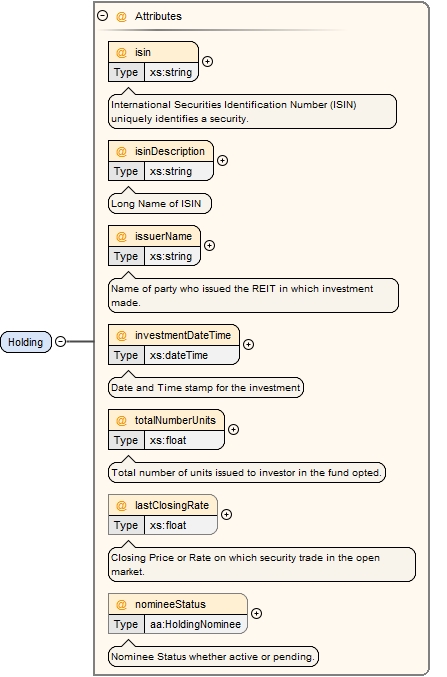Screen dimensions: 447x677
Task: Collapse the Attributes group with minus icon
Action: coord(102,16)
